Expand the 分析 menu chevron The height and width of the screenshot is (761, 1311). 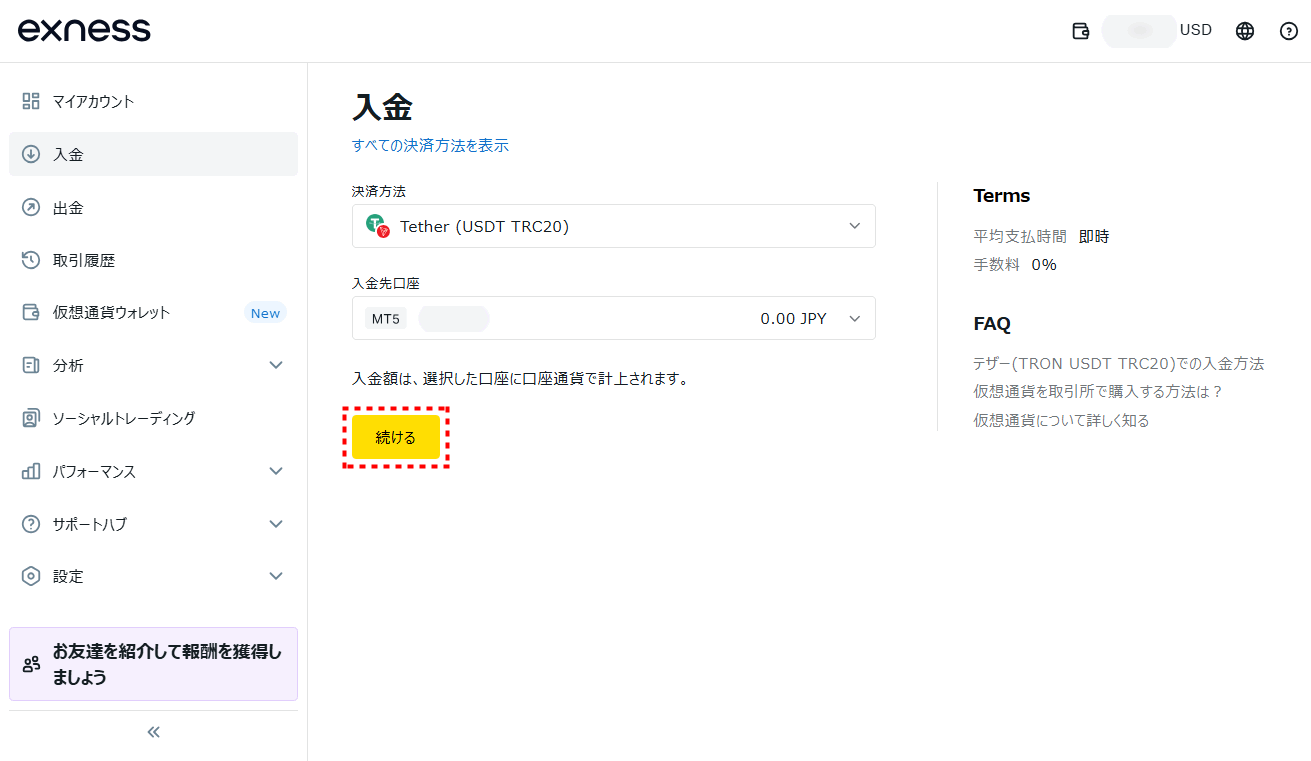(277, 365)
